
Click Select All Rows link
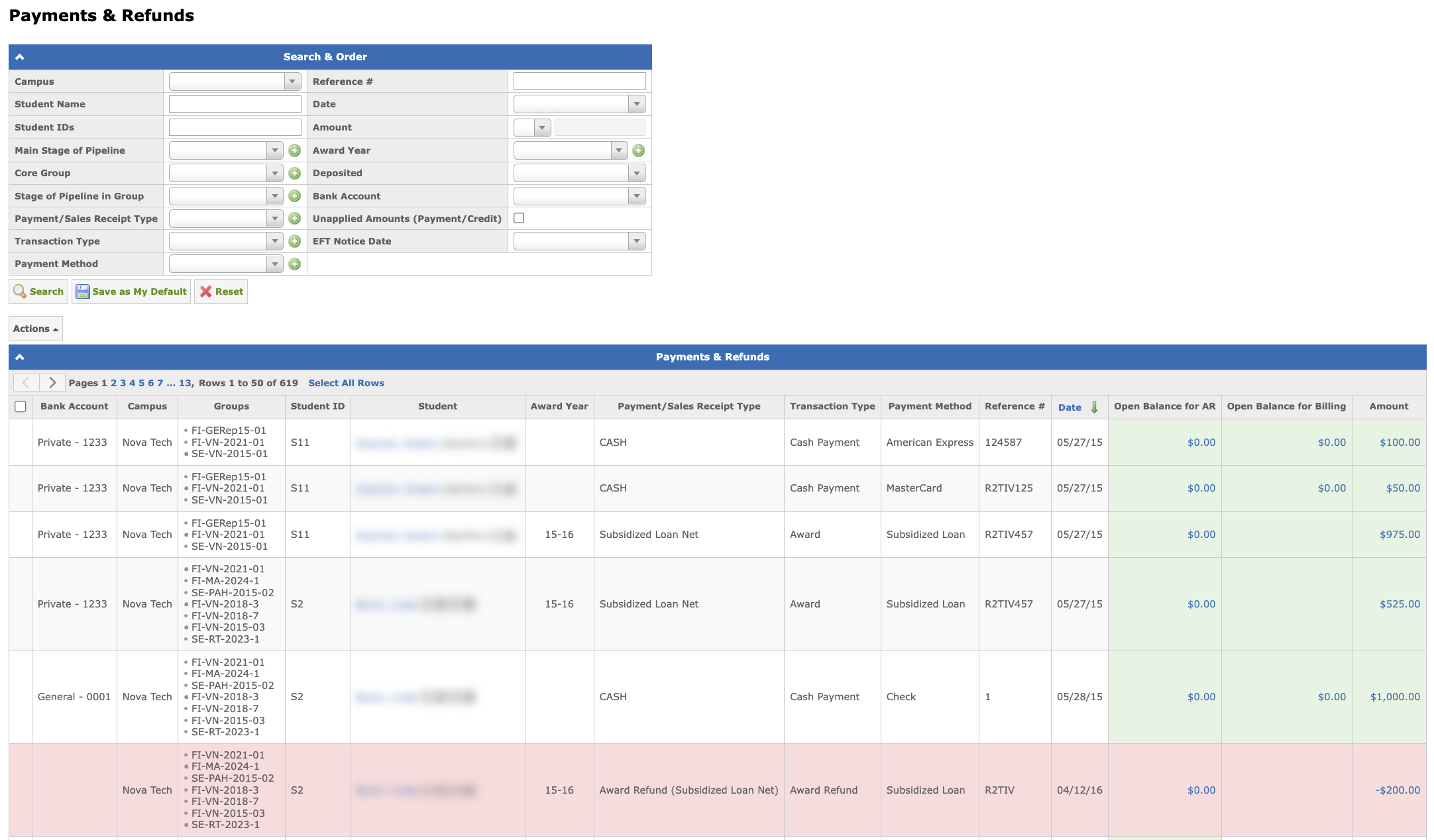[346, 383]
